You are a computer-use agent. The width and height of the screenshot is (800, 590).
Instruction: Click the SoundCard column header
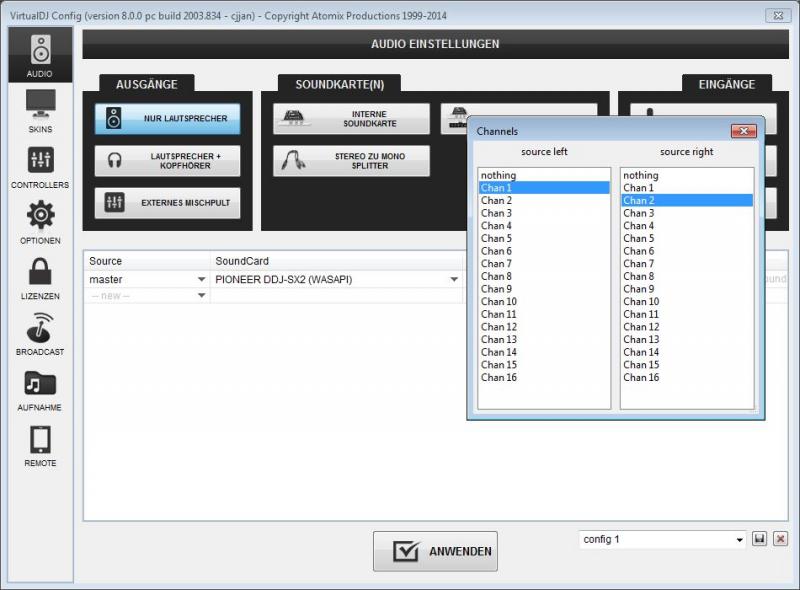coord(337,261)
